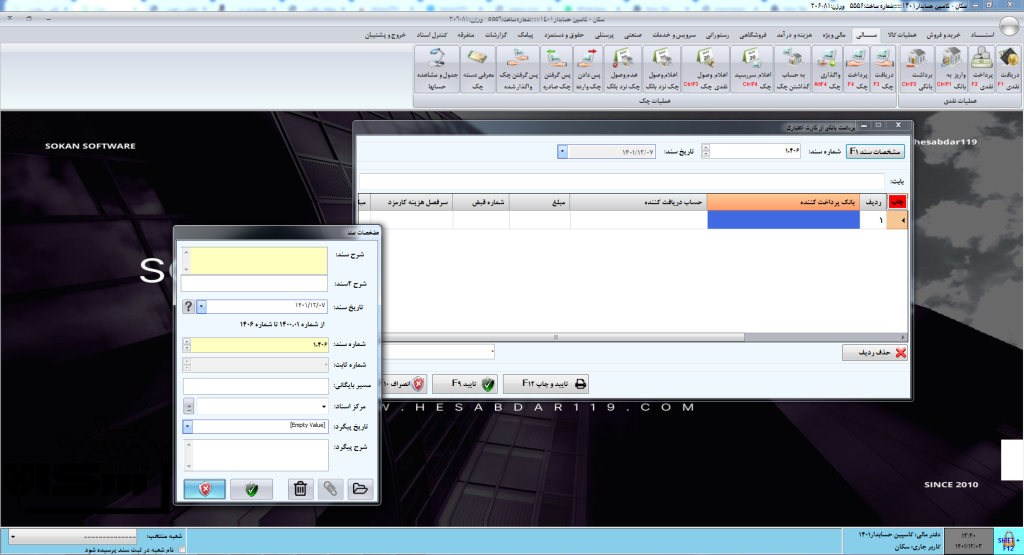
Task: Click the حساب دریافت کننده column header
Action: pos(639,202)
